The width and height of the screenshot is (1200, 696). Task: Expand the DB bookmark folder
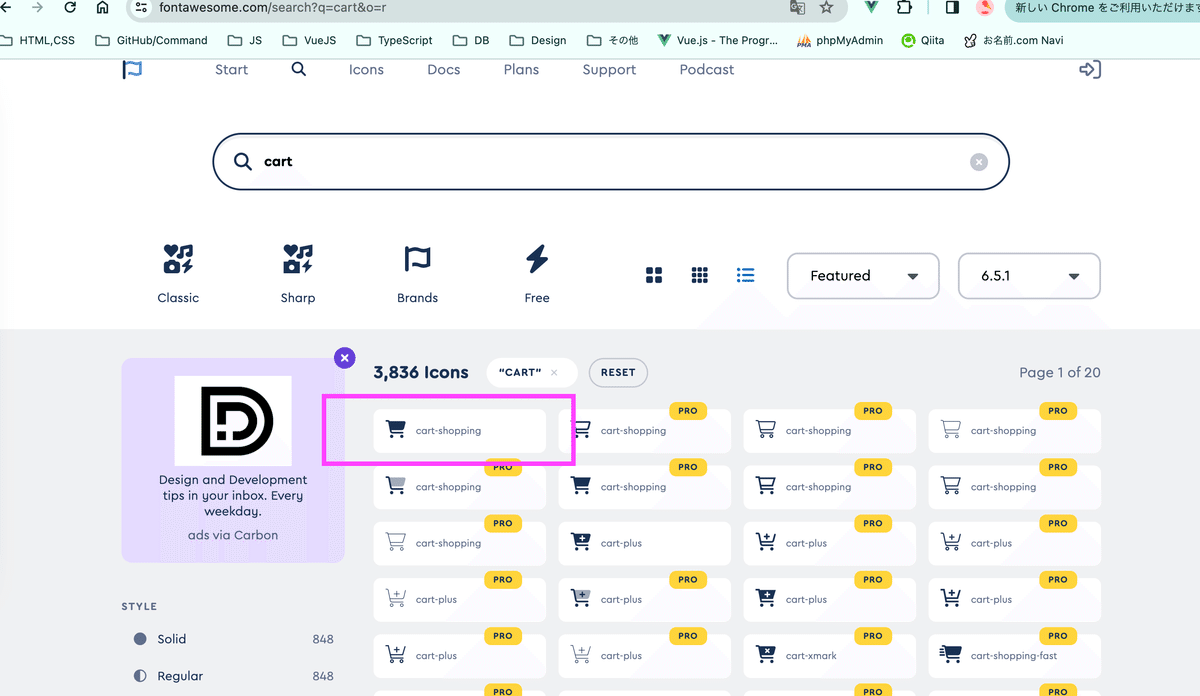[471, 41]
